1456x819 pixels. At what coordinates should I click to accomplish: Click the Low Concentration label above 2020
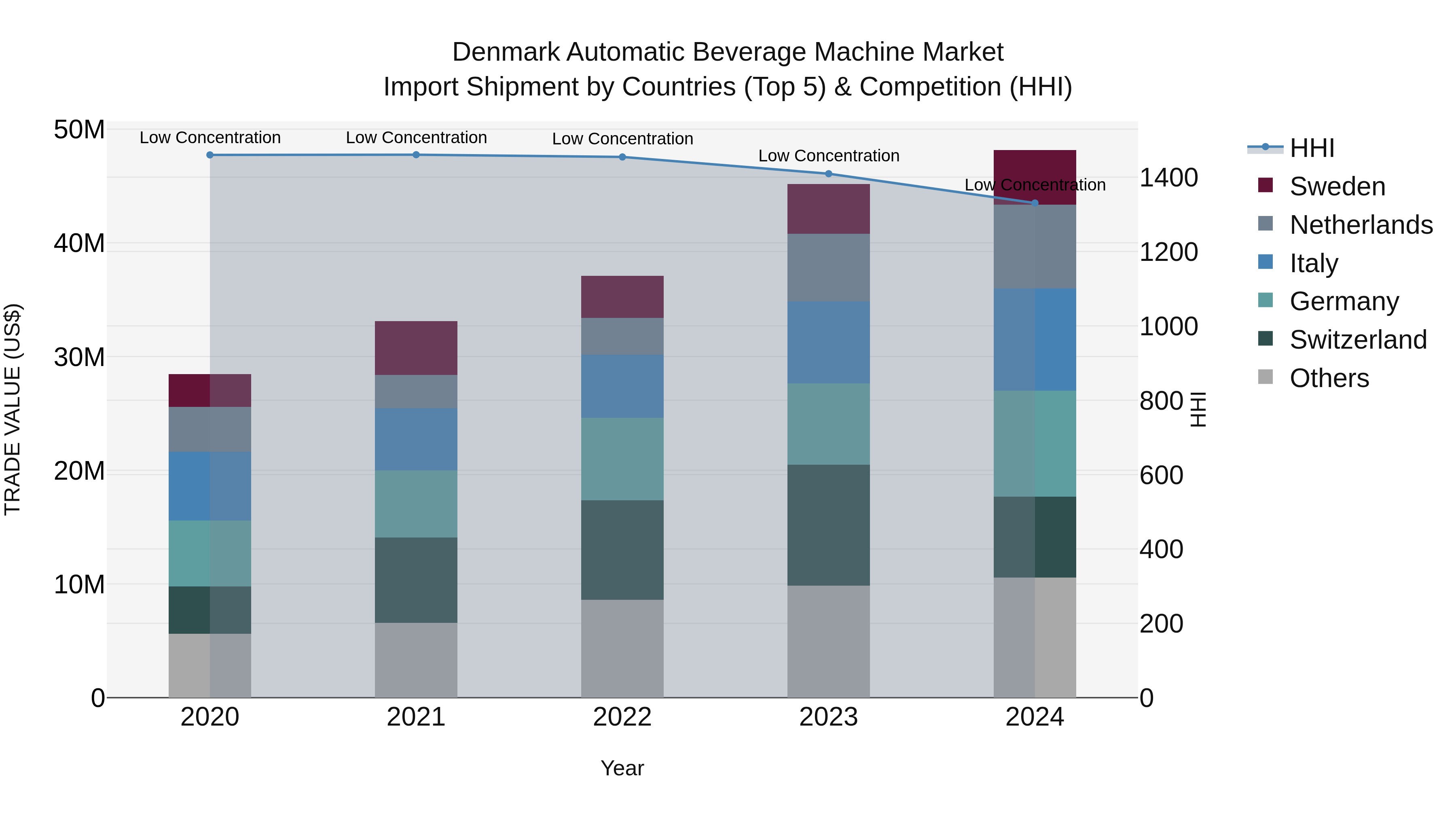coord(210,138)
